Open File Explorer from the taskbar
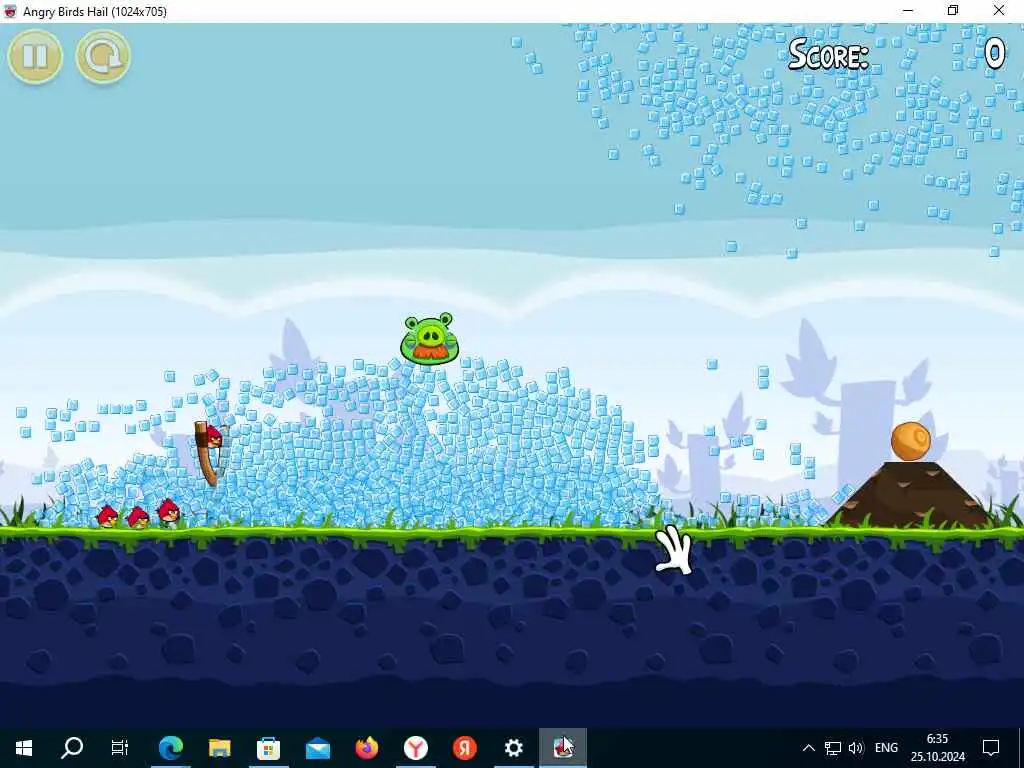The image size is (1024, 768). [219, 748]
